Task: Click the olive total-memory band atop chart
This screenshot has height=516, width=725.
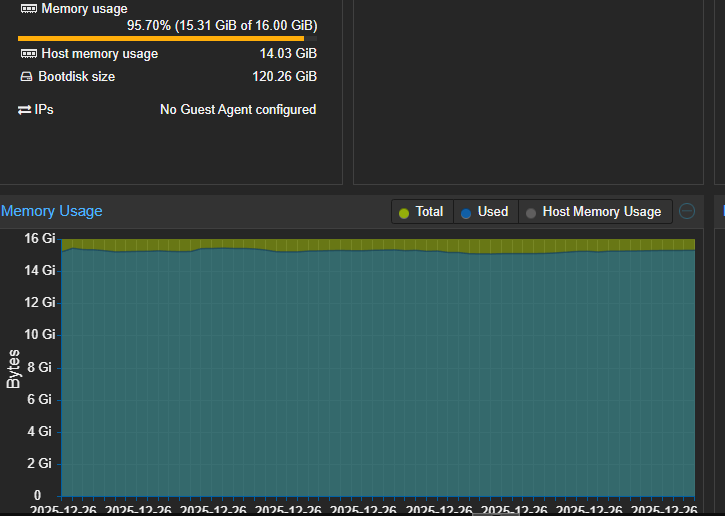Action: pos(378,243)
